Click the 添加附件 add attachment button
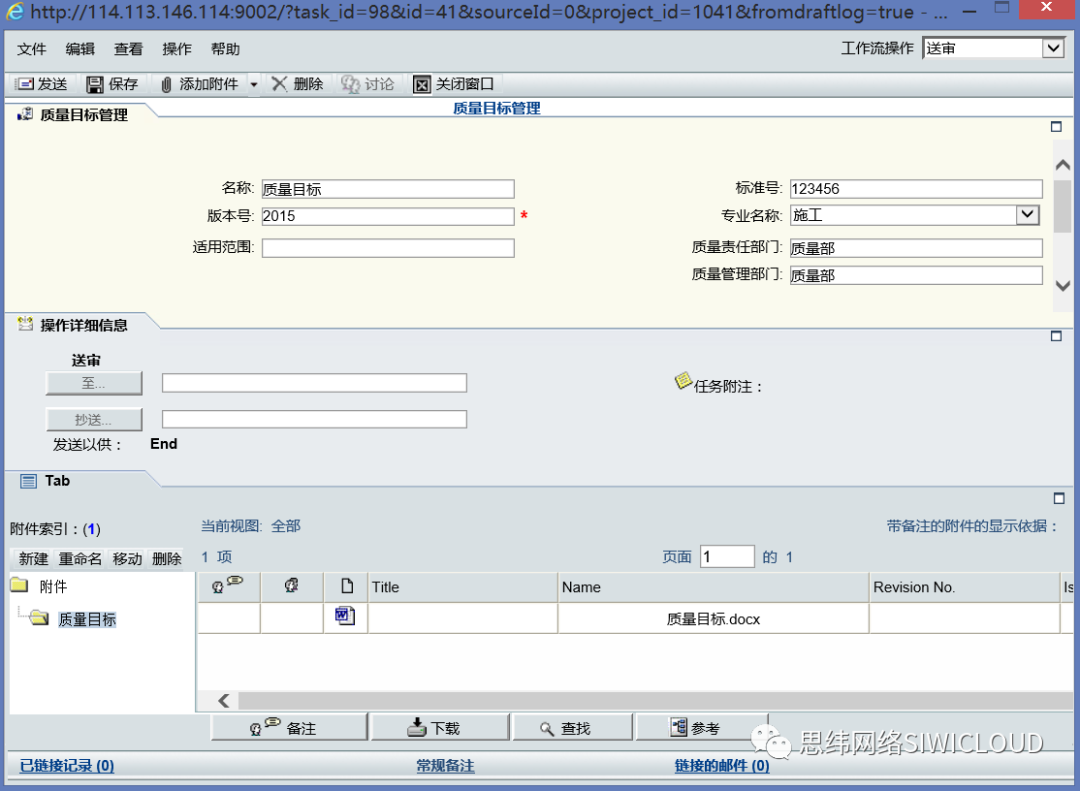The width and height of the screenshot is (1080, 791). click(200, 84)
